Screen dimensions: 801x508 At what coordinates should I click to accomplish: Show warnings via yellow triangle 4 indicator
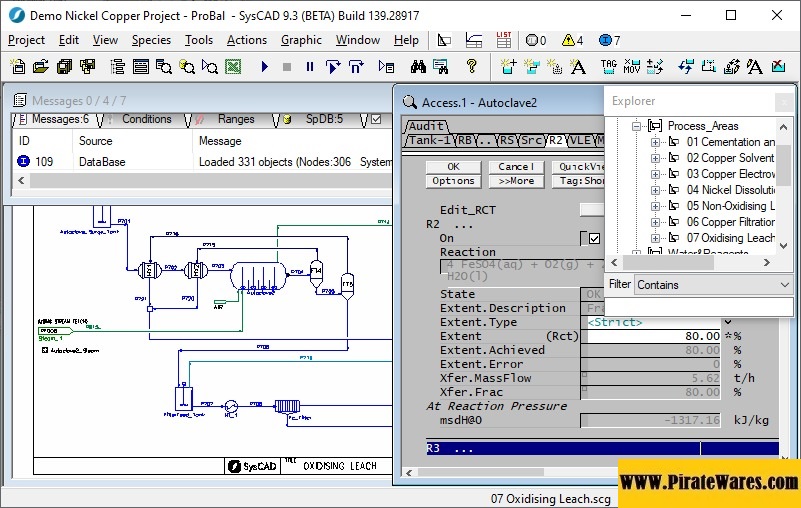tap(573, 40)
